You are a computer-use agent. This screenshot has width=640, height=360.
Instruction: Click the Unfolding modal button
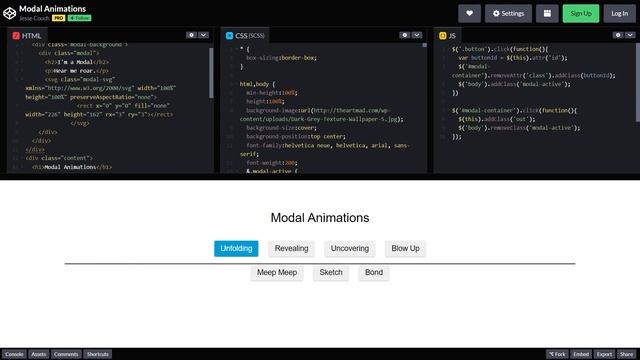click(x=236, y=249)
